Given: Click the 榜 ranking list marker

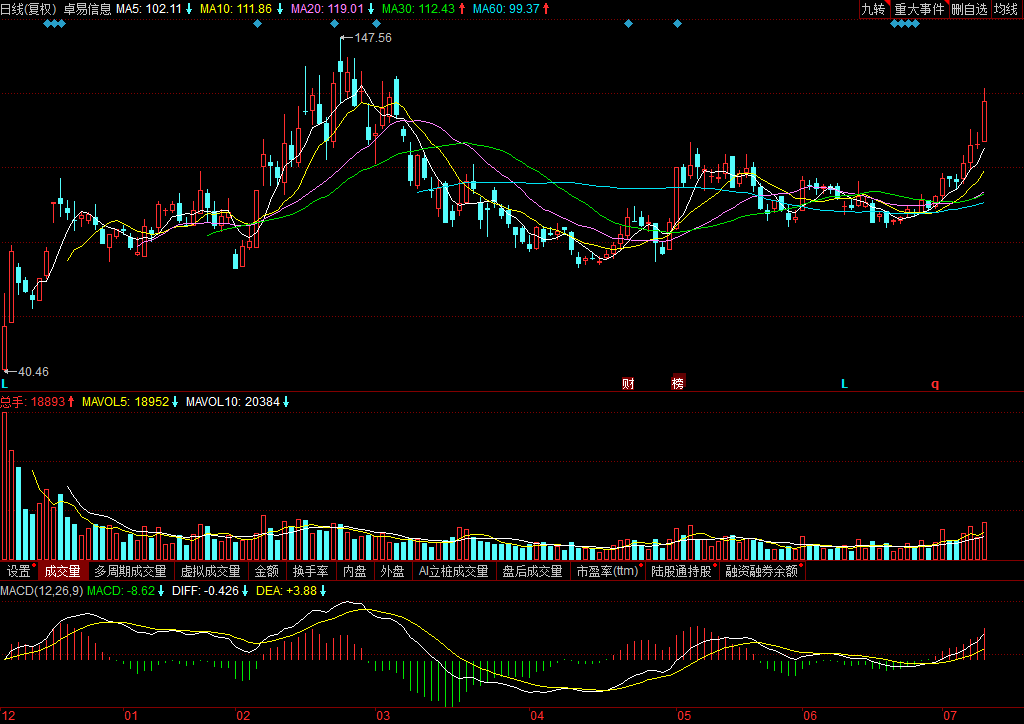Looking at the screenshot, I should 679,384.
